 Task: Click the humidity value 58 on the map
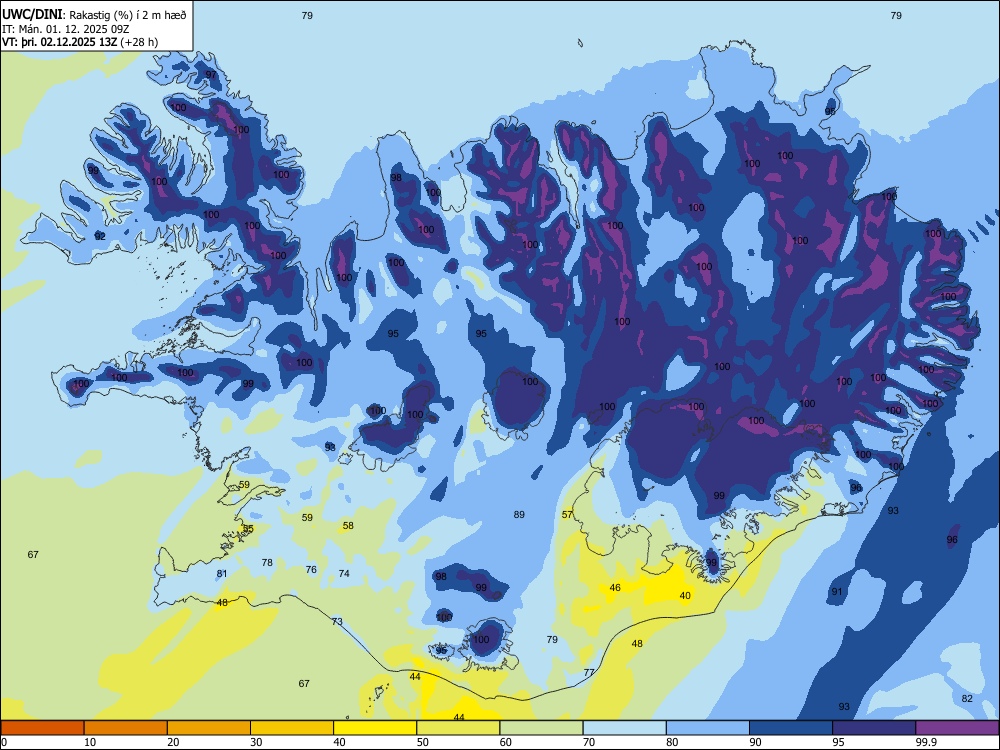(x=348, y=526)
